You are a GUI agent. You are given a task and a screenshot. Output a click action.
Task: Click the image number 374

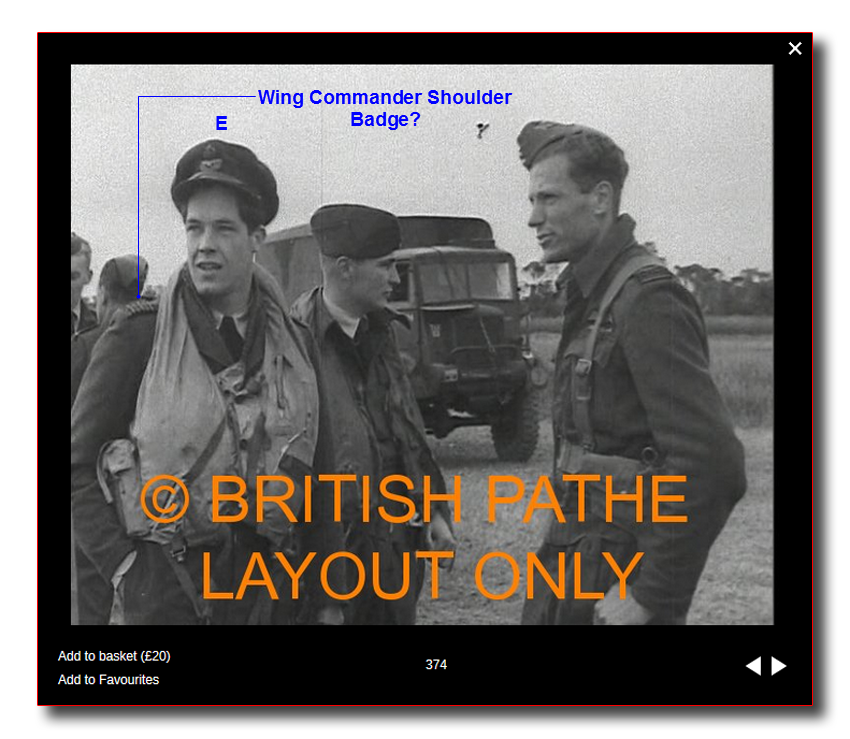click(436, 665)
